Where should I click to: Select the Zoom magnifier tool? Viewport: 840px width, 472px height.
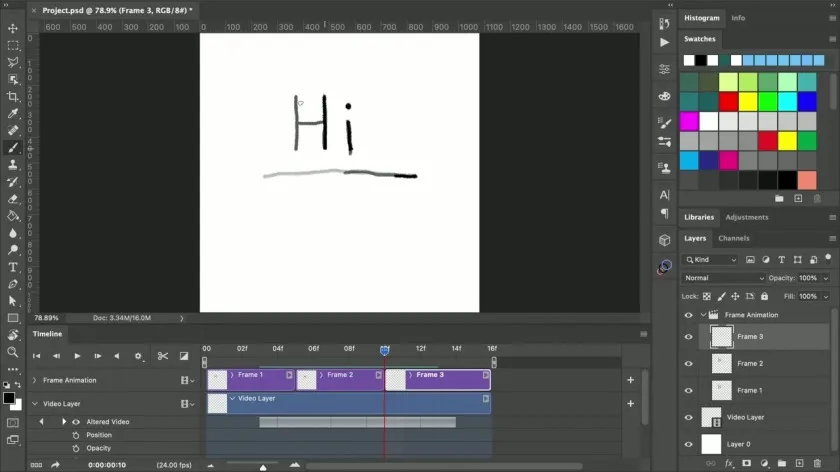pos(13,352)
